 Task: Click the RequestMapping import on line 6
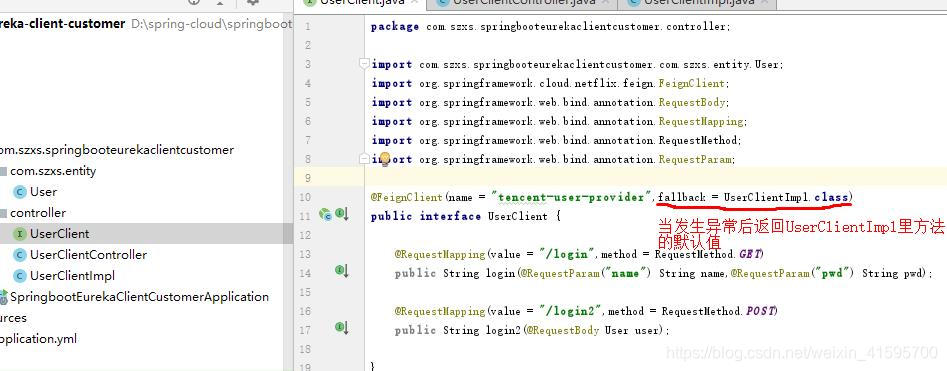(559, 121)
